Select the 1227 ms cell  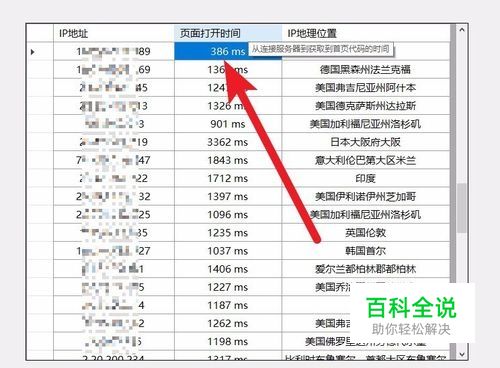click(x=228, y=287)
